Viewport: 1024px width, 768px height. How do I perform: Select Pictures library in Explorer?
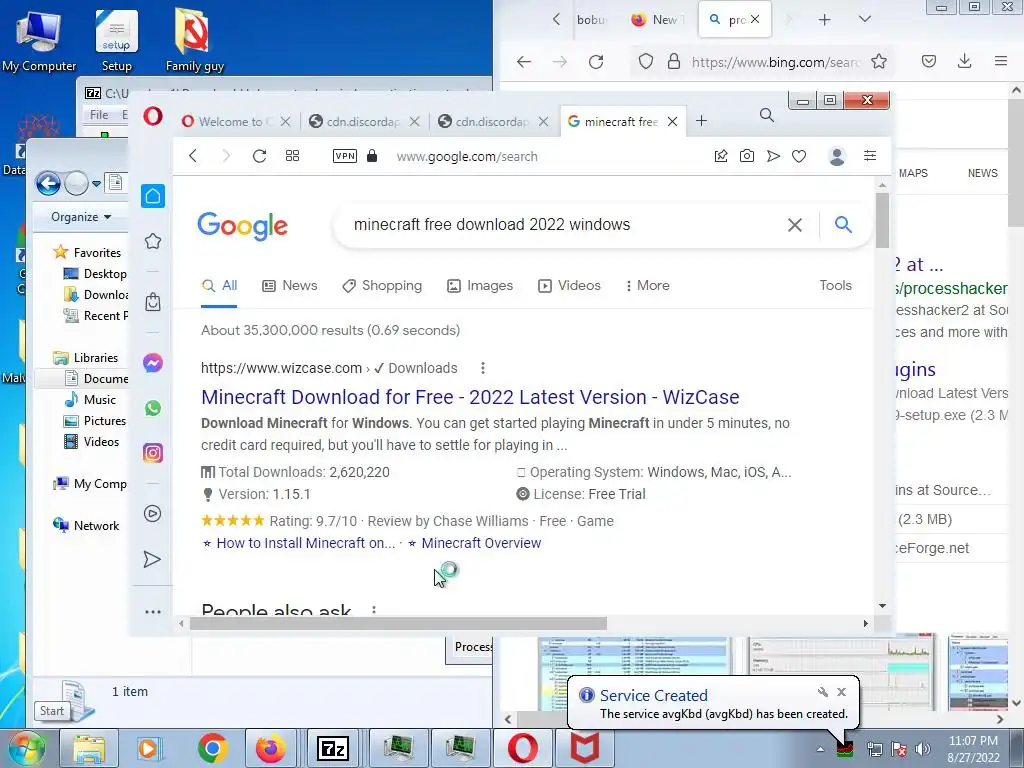[x=95, y=421]
